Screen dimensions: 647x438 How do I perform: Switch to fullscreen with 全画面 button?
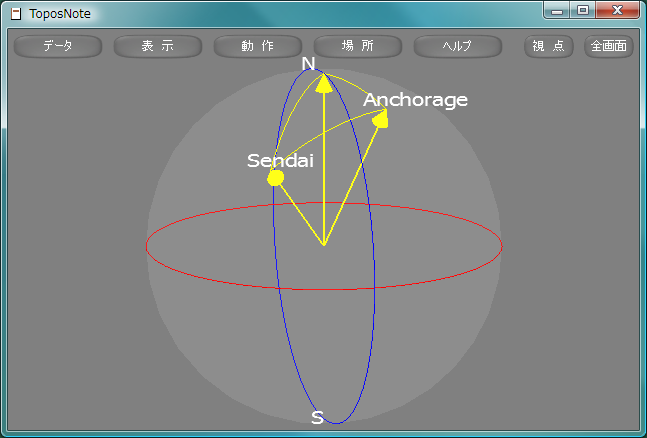click(x=609, y=46)
